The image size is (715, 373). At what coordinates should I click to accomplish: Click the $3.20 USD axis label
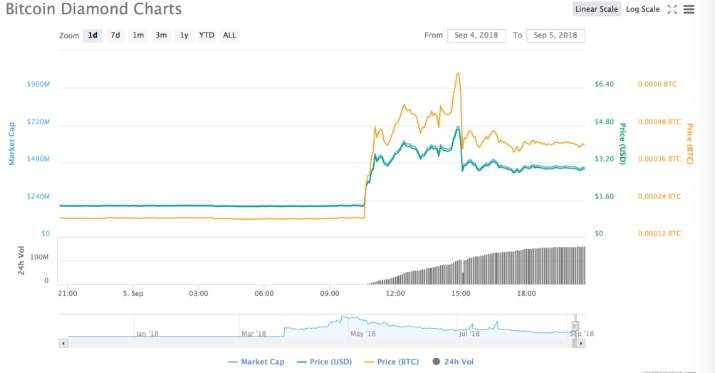[x=604, y=159]
